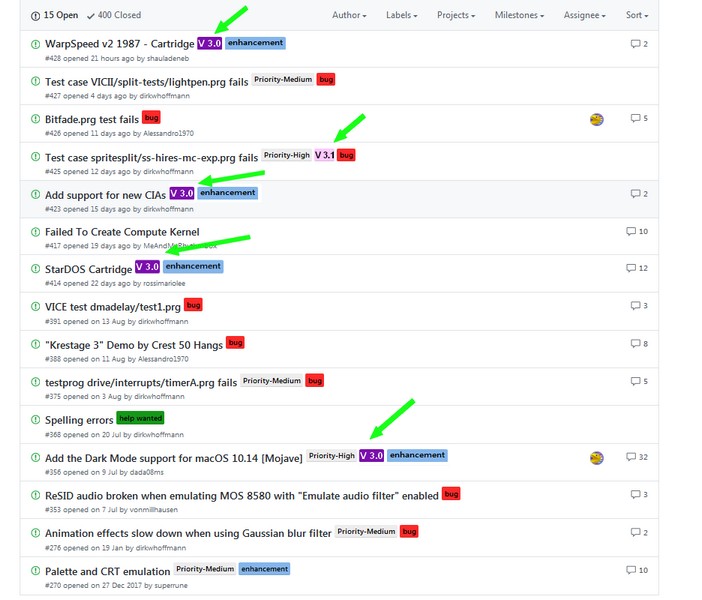Viewport: 702px width, 600px height.
Task: Click the help wanted label
Action: [x=140, y=418]
